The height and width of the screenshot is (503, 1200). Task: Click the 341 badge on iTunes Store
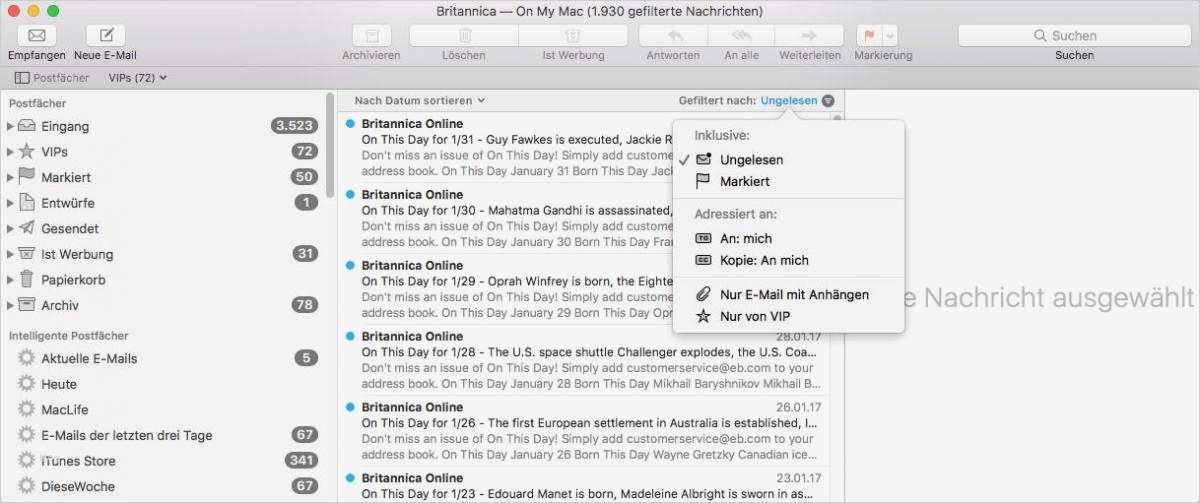tap(301, 460)
